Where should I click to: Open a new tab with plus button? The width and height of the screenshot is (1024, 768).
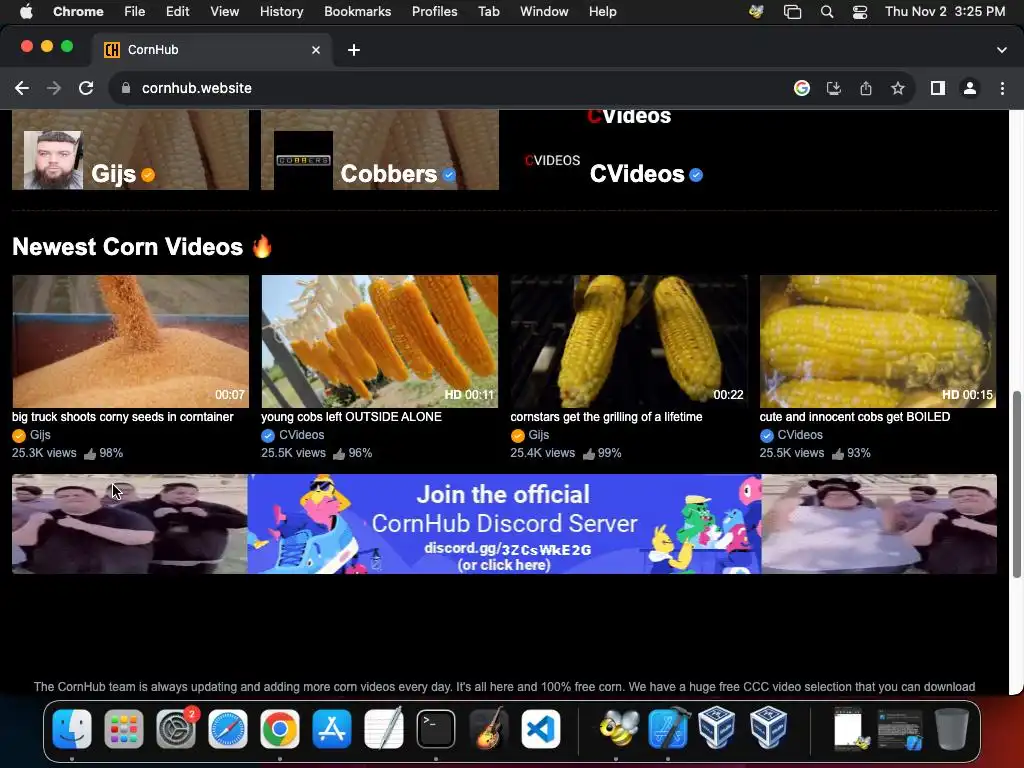353,50
